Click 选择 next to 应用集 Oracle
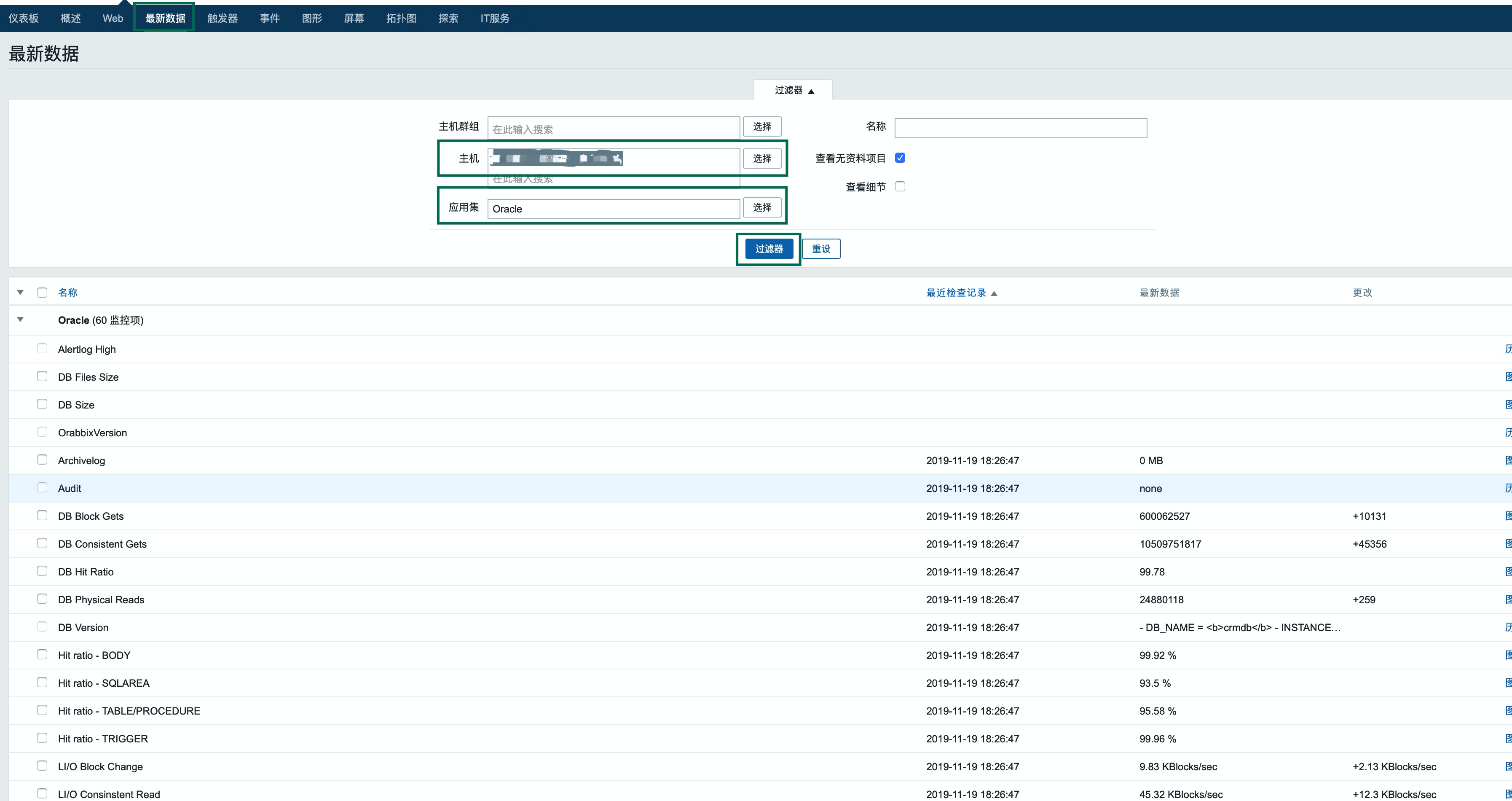 [762, 207]
